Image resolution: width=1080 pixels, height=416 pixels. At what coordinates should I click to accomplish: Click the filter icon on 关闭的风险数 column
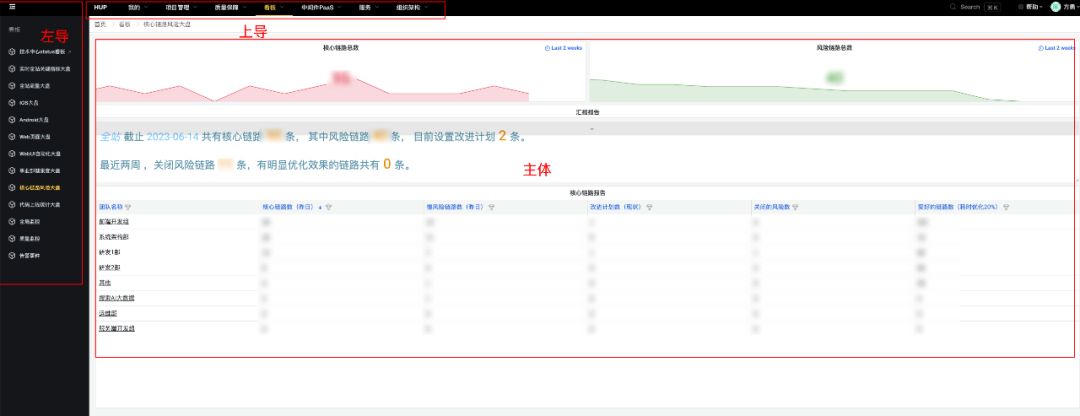[x=796, y=207]
